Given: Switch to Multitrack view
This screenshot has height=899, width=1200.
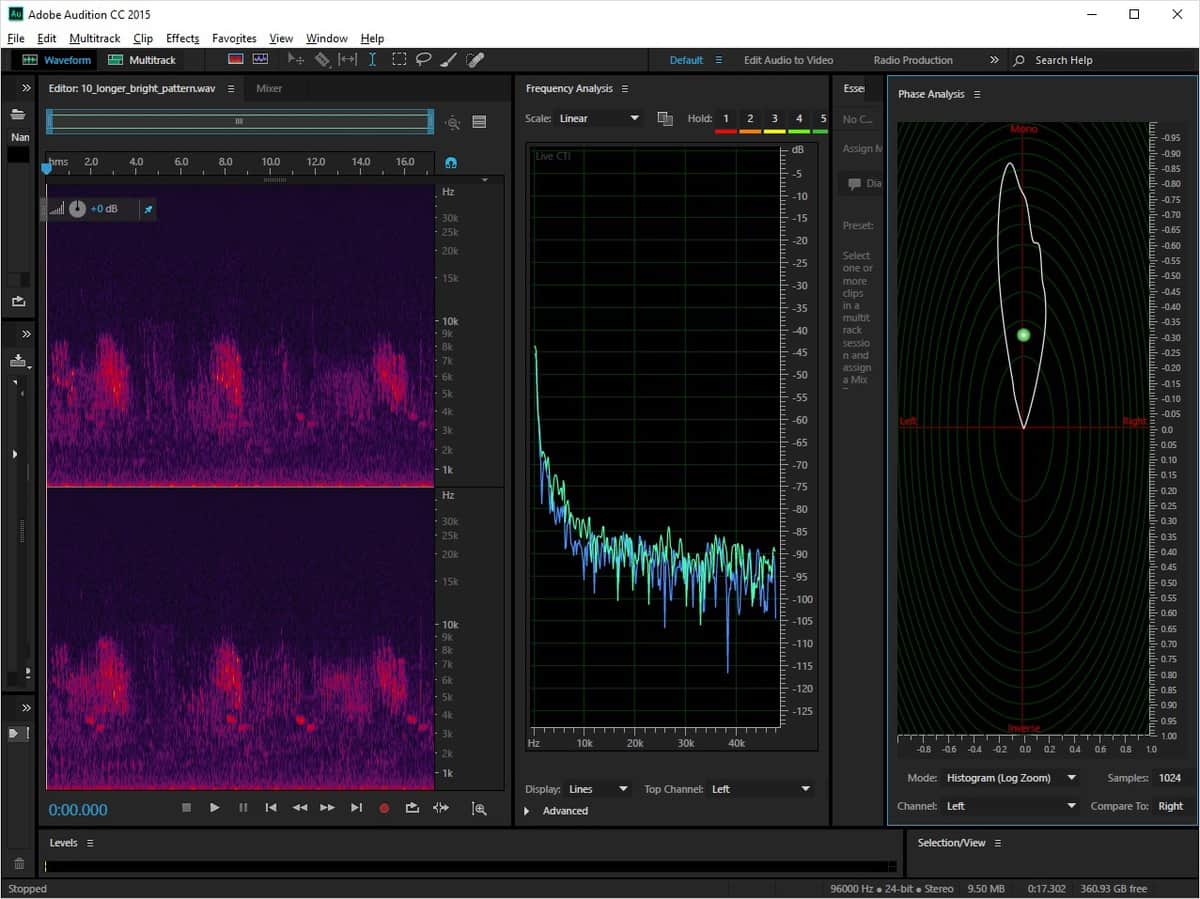Looking at the screenshot, I should pyautogui.click(x=141, y=60).
